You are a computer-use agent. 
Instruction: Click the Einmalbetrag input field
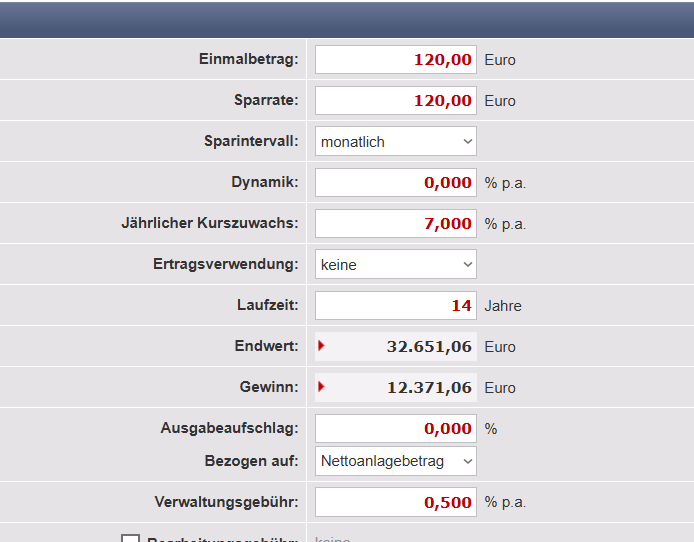pyautogui.click(x=396, y=60)
